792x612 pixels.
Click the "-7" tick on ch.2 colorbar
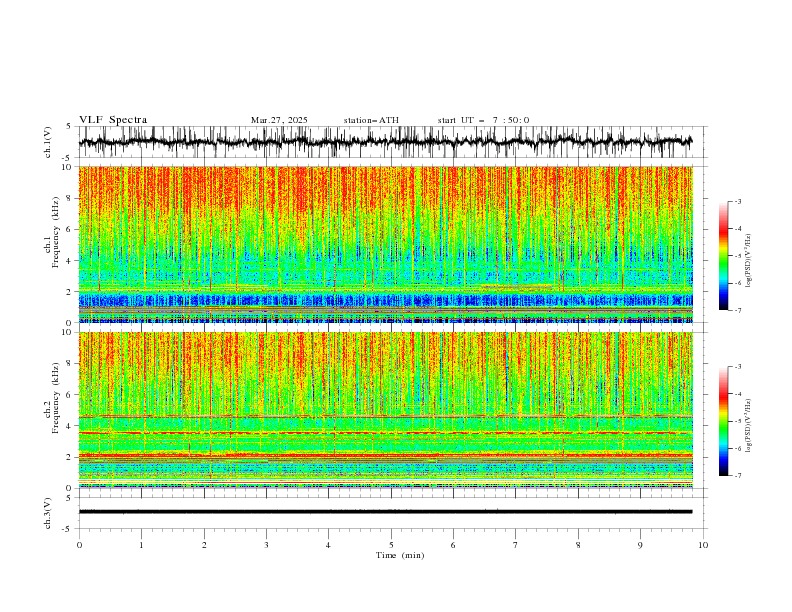[738, 476]
